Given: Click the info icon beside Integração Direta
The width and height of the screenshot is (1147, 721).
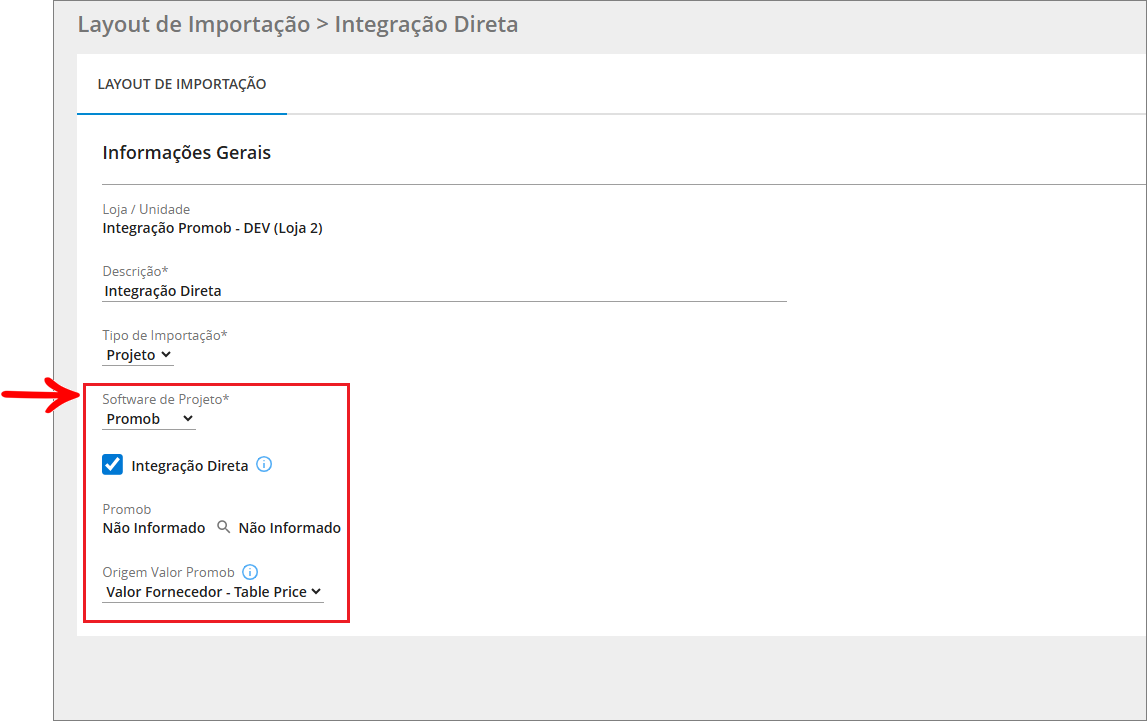Looking at the screenshot, I should click(264, 465).
